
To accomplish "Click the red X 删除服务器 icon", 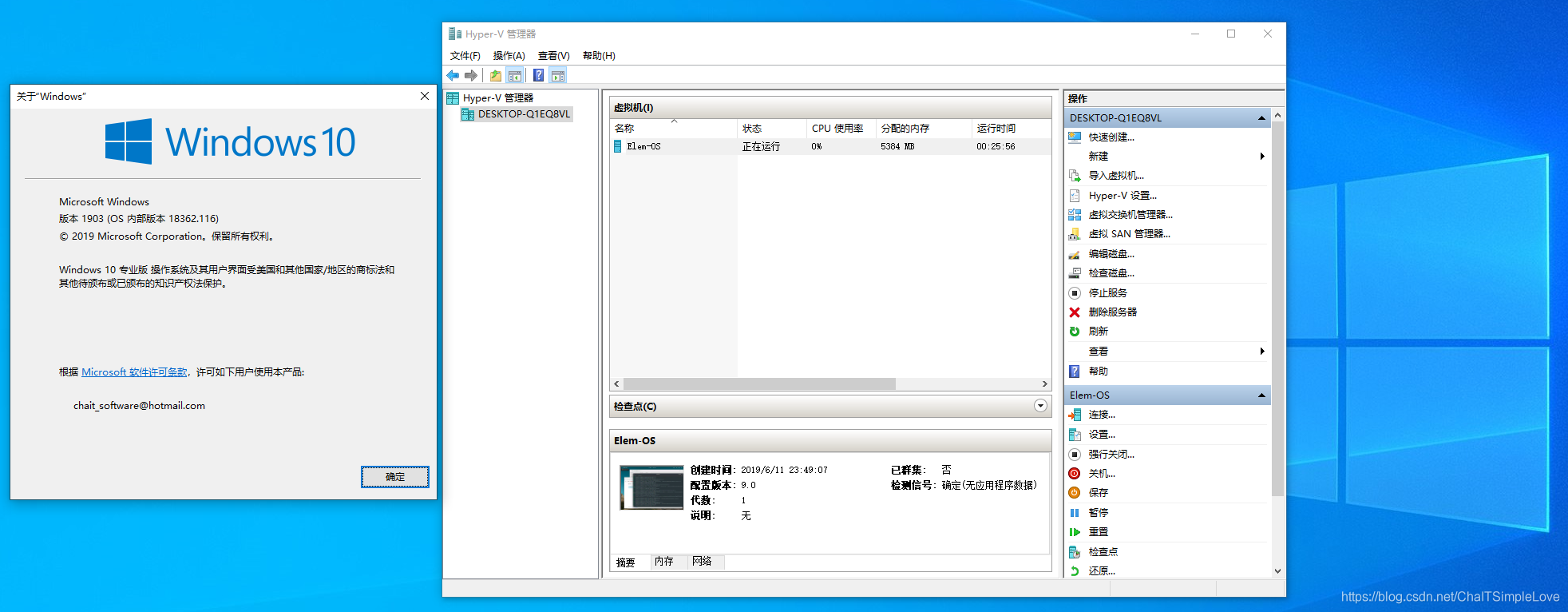I will pos(1075,312).
